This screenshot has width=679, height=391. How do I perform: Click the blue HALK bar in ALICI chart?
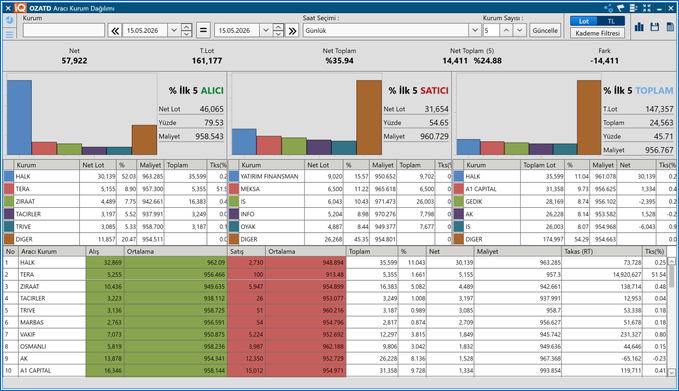pos(19,117)
